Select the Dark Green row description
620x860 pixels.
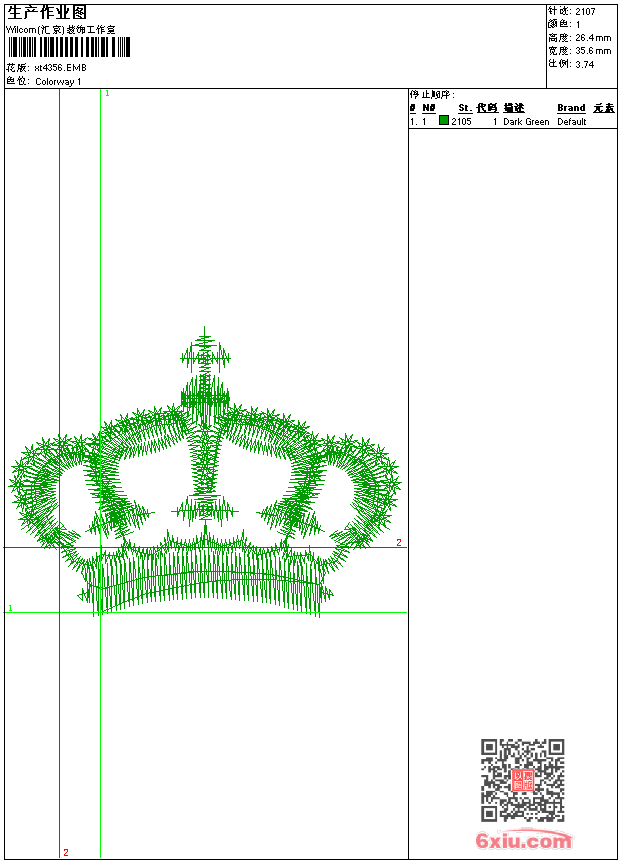[x=526, y=122]
